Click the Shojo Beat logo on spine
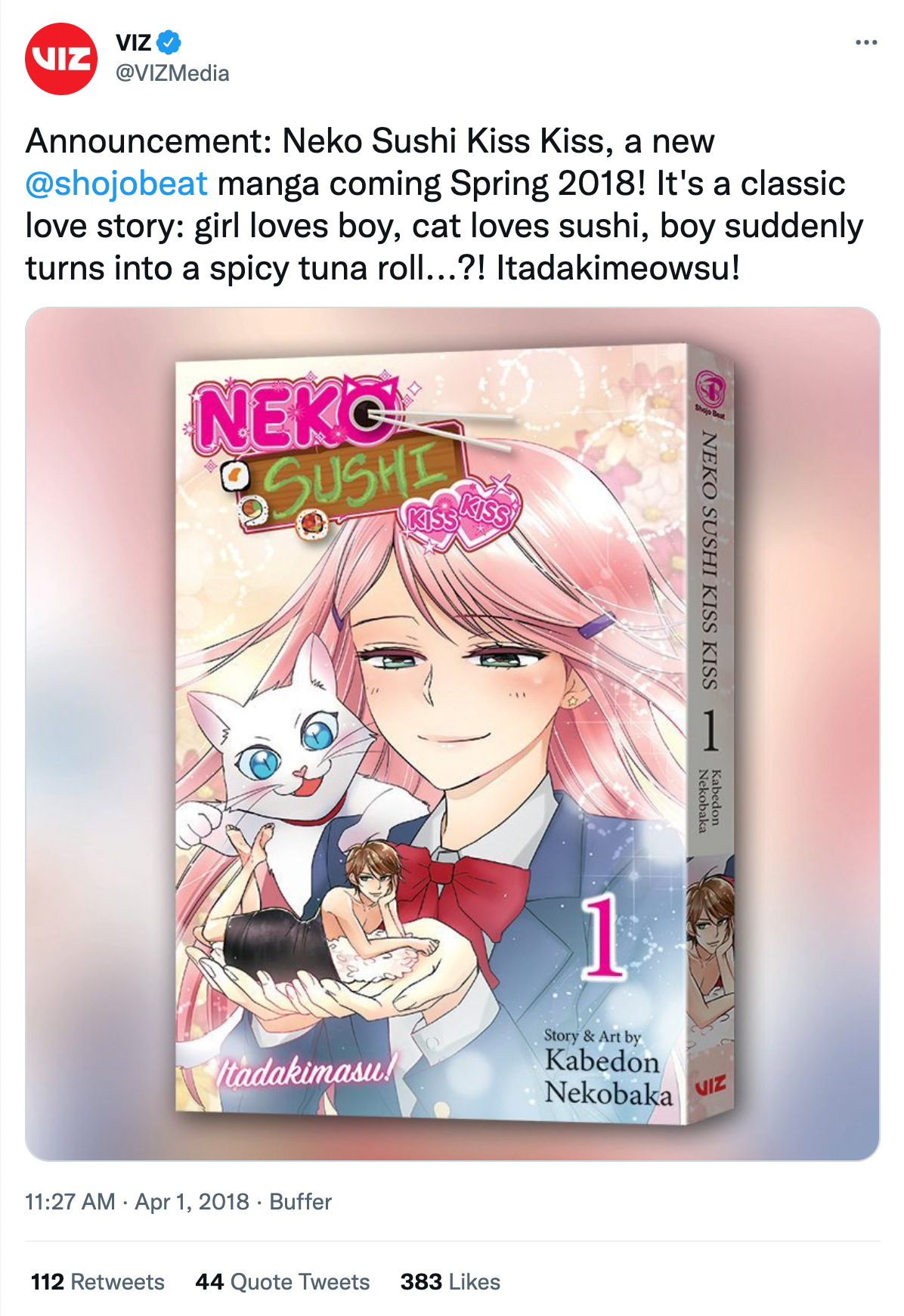Screen dimensions: 904x1316 [x=710, y=394]
